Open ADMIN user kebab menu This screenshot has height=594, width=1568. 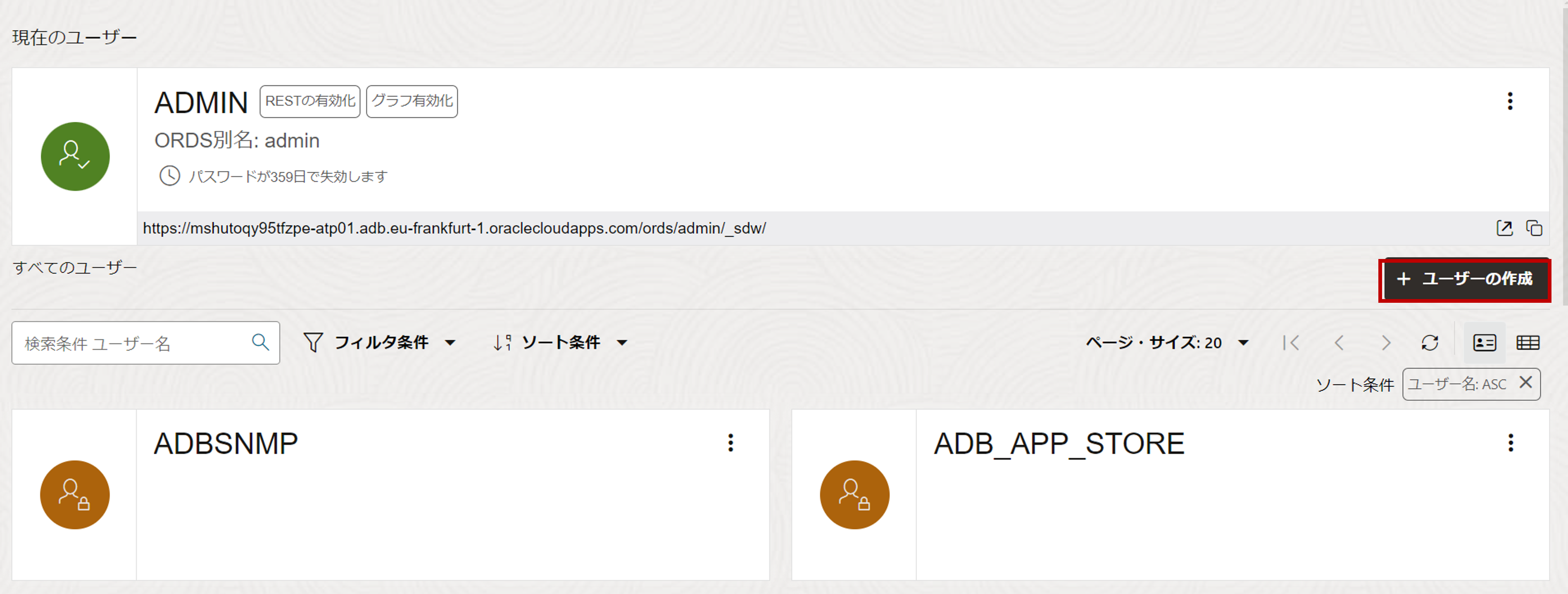(1510, 101)
